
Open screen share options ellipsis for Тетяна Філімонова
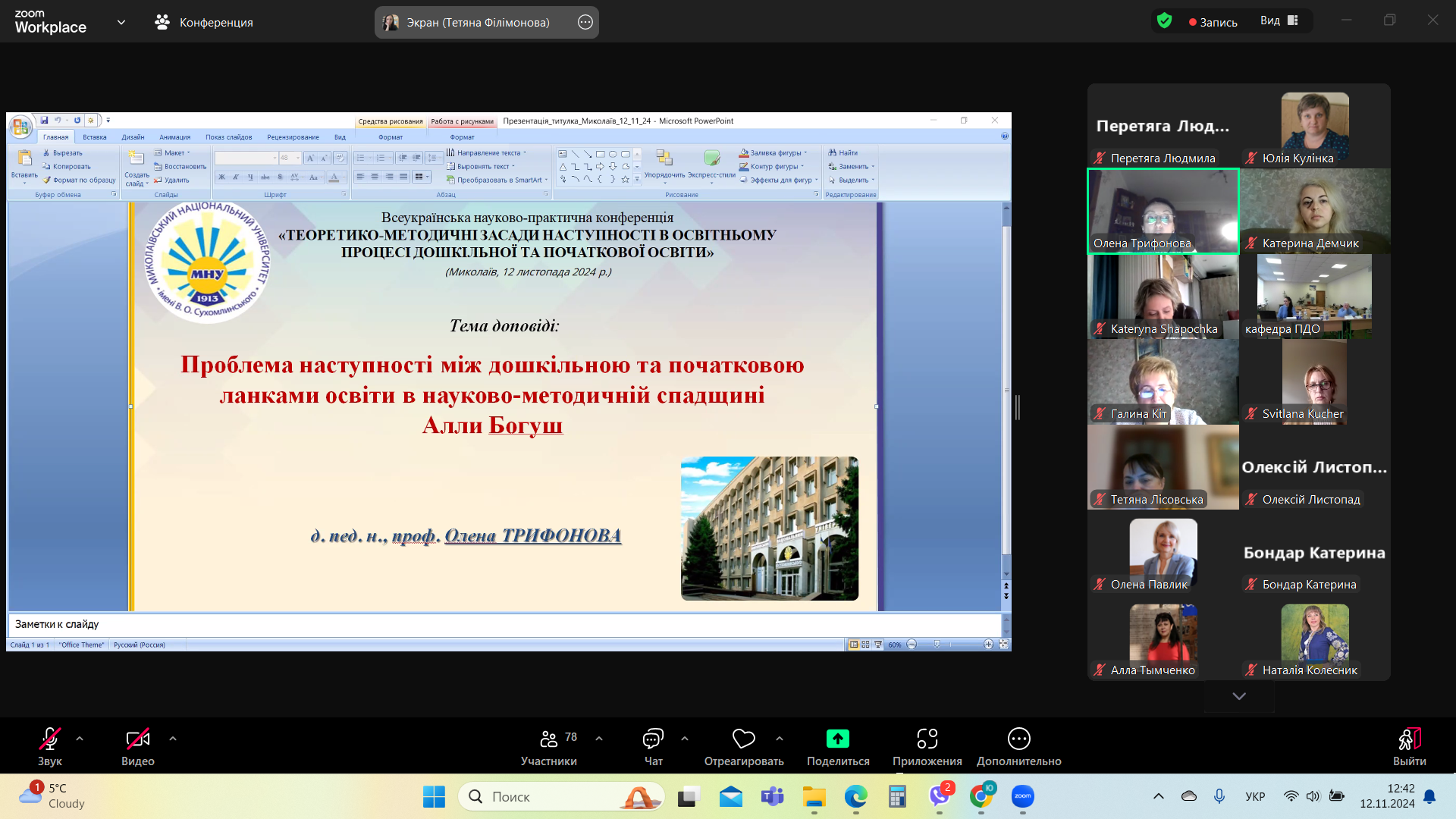pos(585,22)
